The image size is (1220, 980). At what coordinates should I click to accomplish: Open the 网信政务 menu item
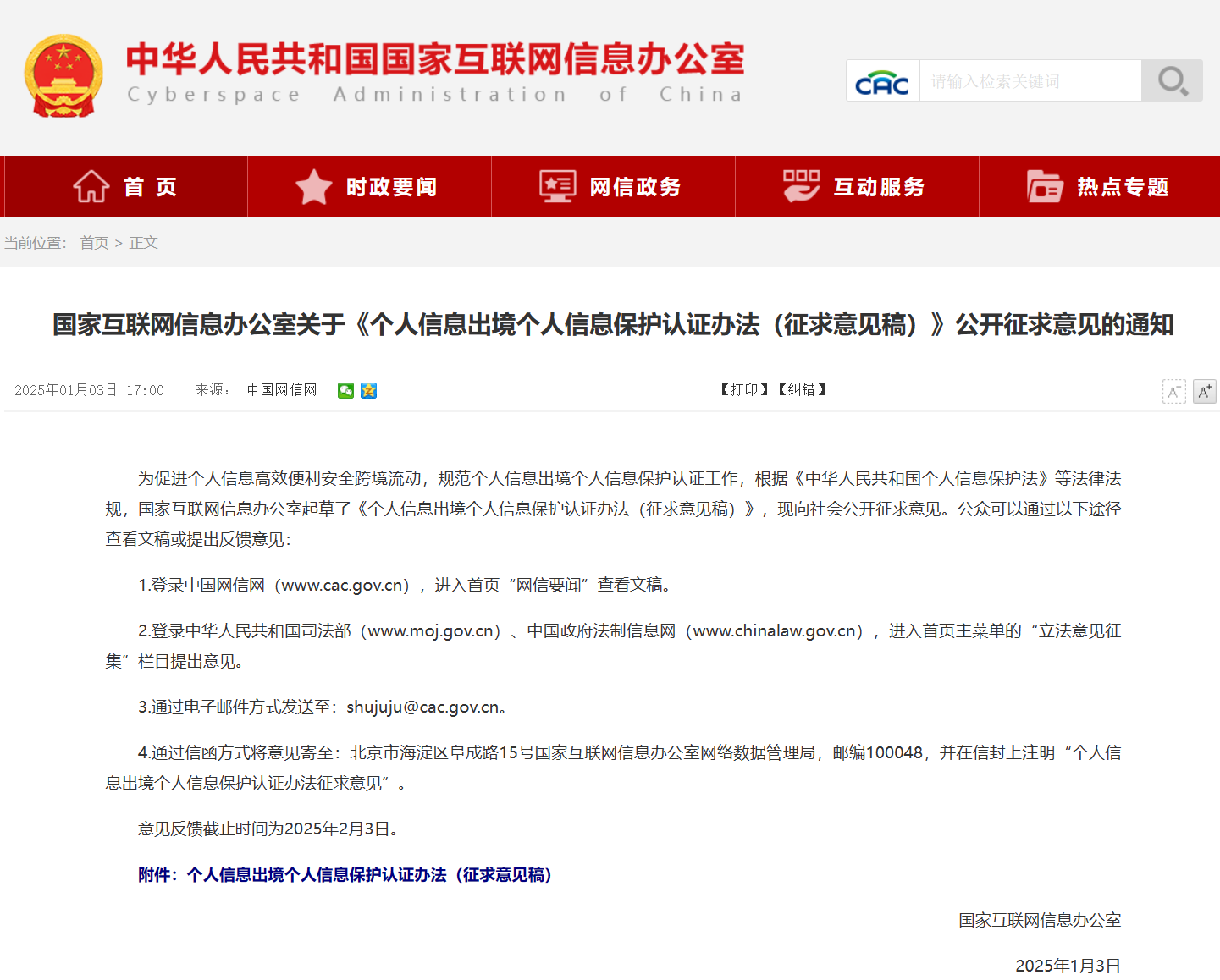pyautogui.click(x=614, y=186)
